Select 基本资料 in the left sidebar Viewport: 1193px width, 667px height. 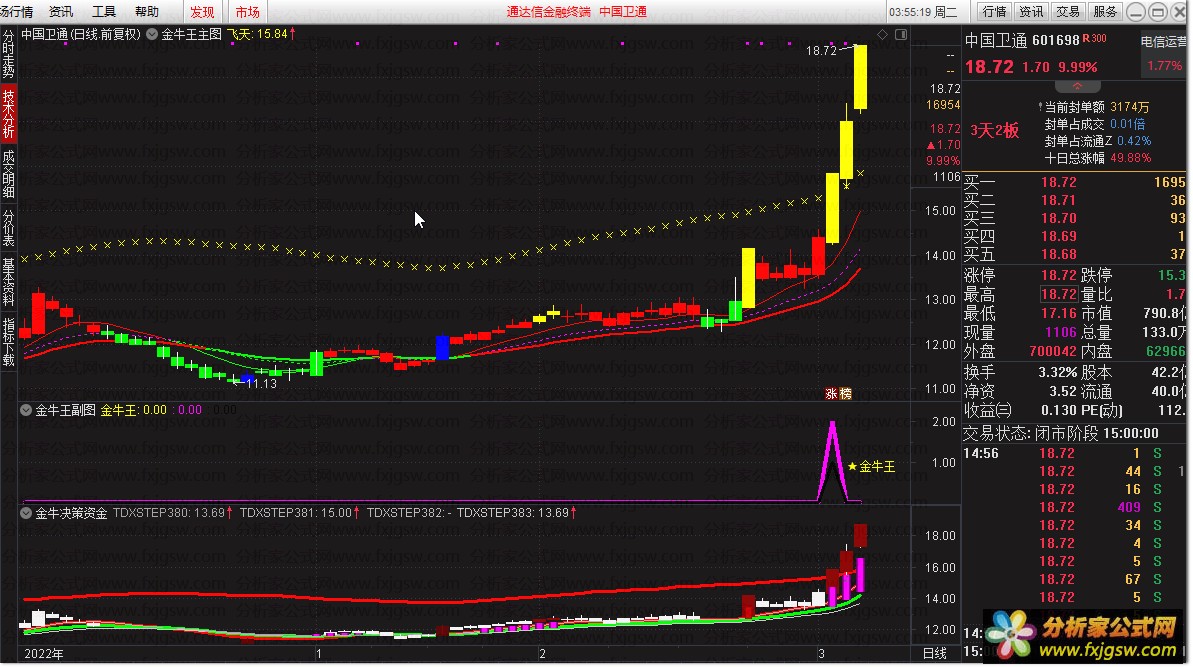click(x=8, y=281)
